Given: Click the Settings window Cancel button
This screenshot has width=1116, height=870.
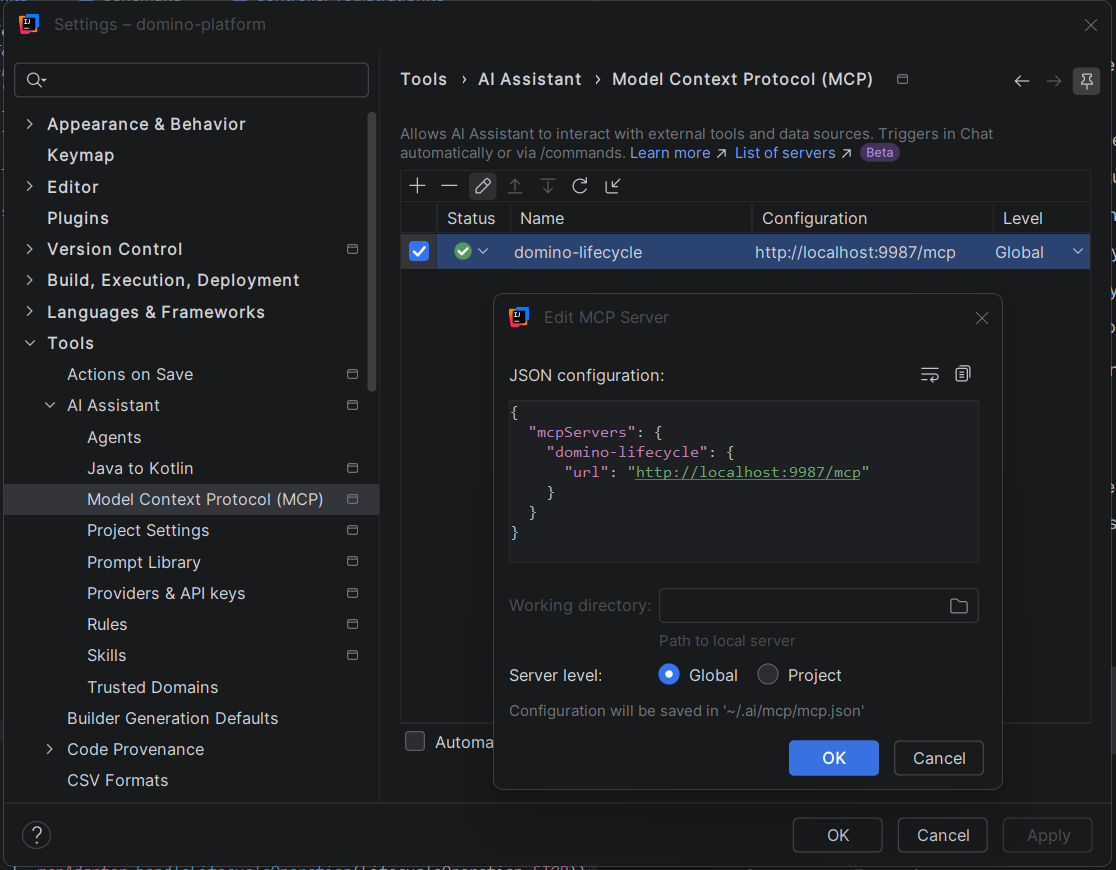Looking at the screenshot, I should pos(942,834).
